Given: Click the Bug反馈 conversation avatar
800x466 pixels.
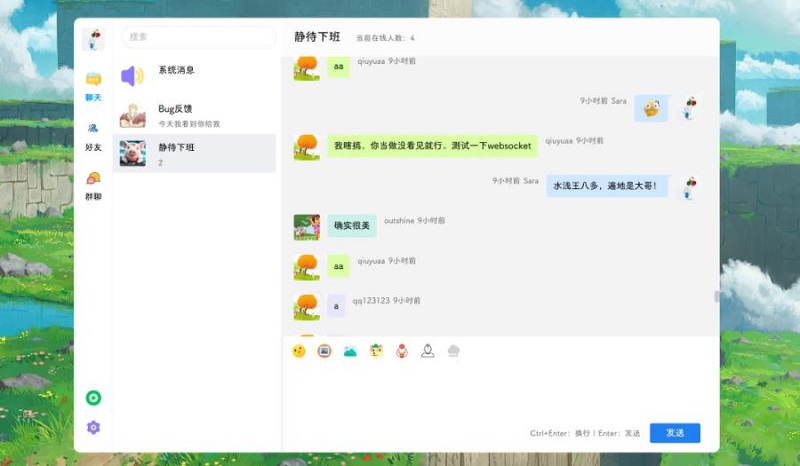Looking at the screenshot, I should click(x=133, y=115).
